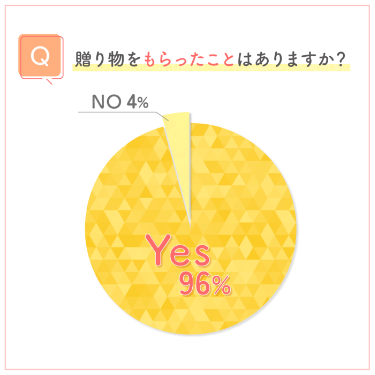Click the red highlighted text もらったこと
The width and height of the screenshot is (375, 375).
click(190, 60)
